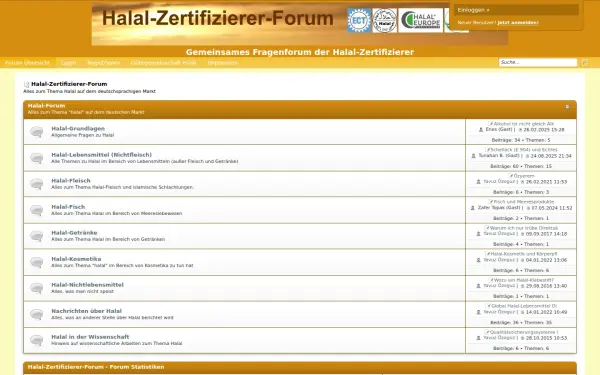Click the bold Halal-Zertifizierer-Forum heading link
This screenshot has width=600, height=375.
(69, 84)
